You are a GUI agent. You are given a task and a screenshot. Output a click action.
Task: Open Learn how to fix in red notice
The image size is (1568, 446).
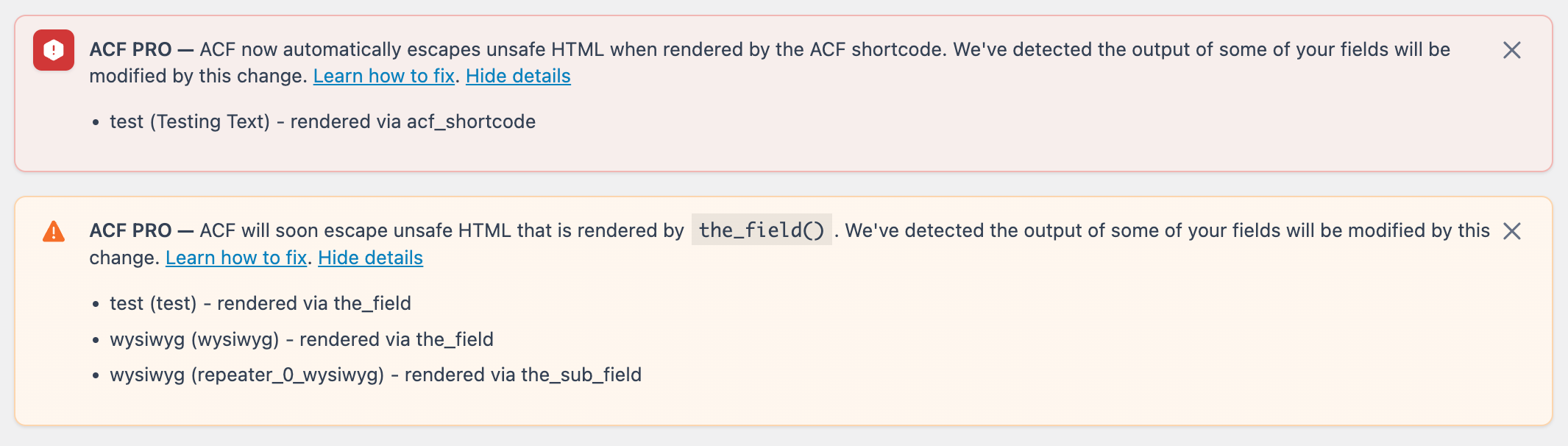(384, 76)
